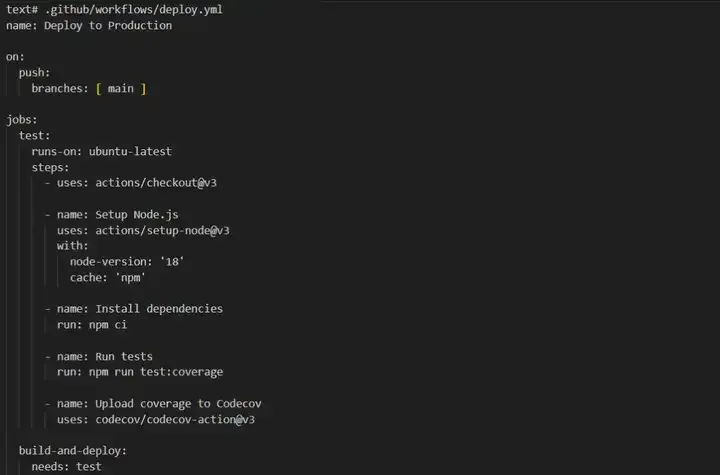Click 'actions/checkout@v3' action reference
The width and height of the screenshot is (720, 475).
(x=156, y=183)
